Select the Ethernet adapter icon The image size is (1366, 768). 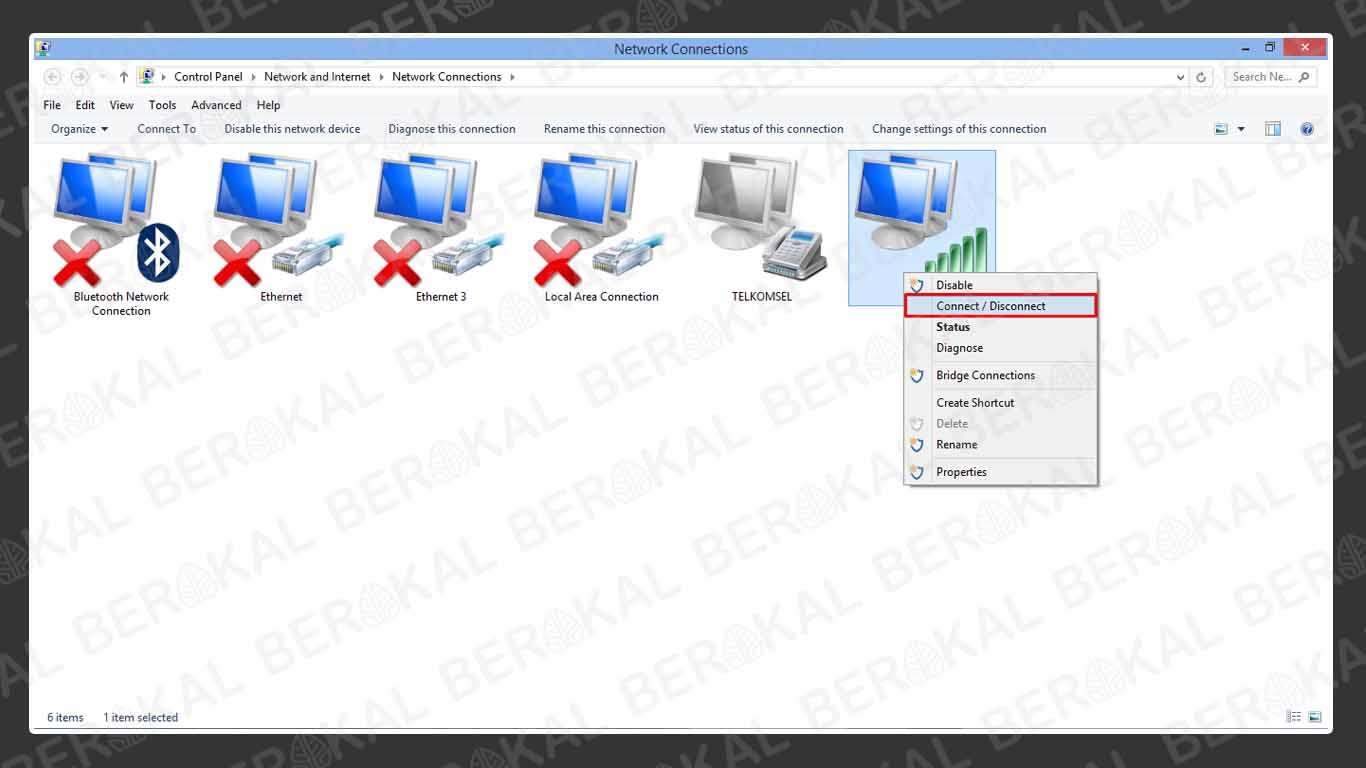click(x=280, y=220)
